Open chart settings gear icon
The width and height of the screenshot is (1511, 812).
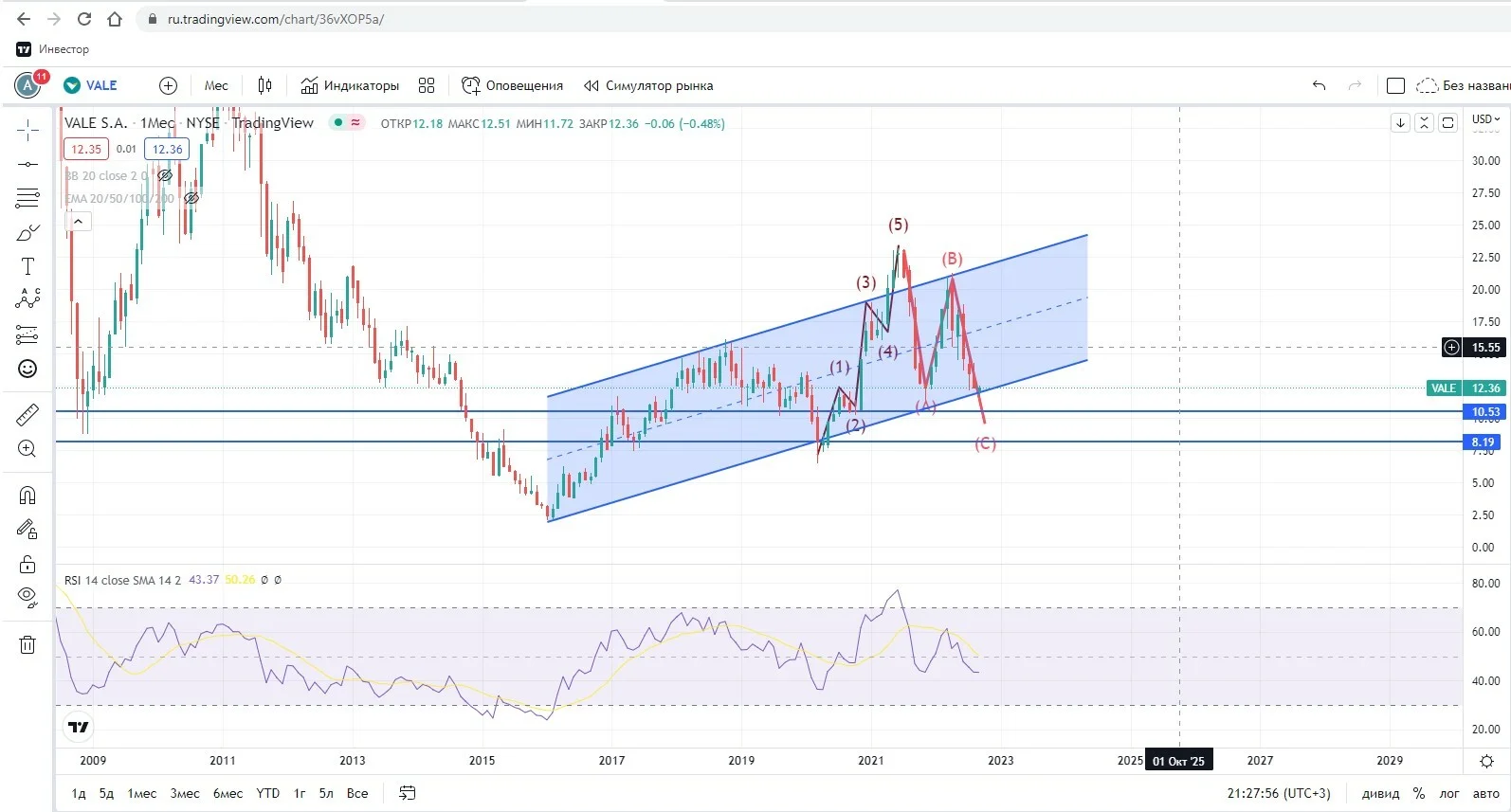coord(1486,761)
